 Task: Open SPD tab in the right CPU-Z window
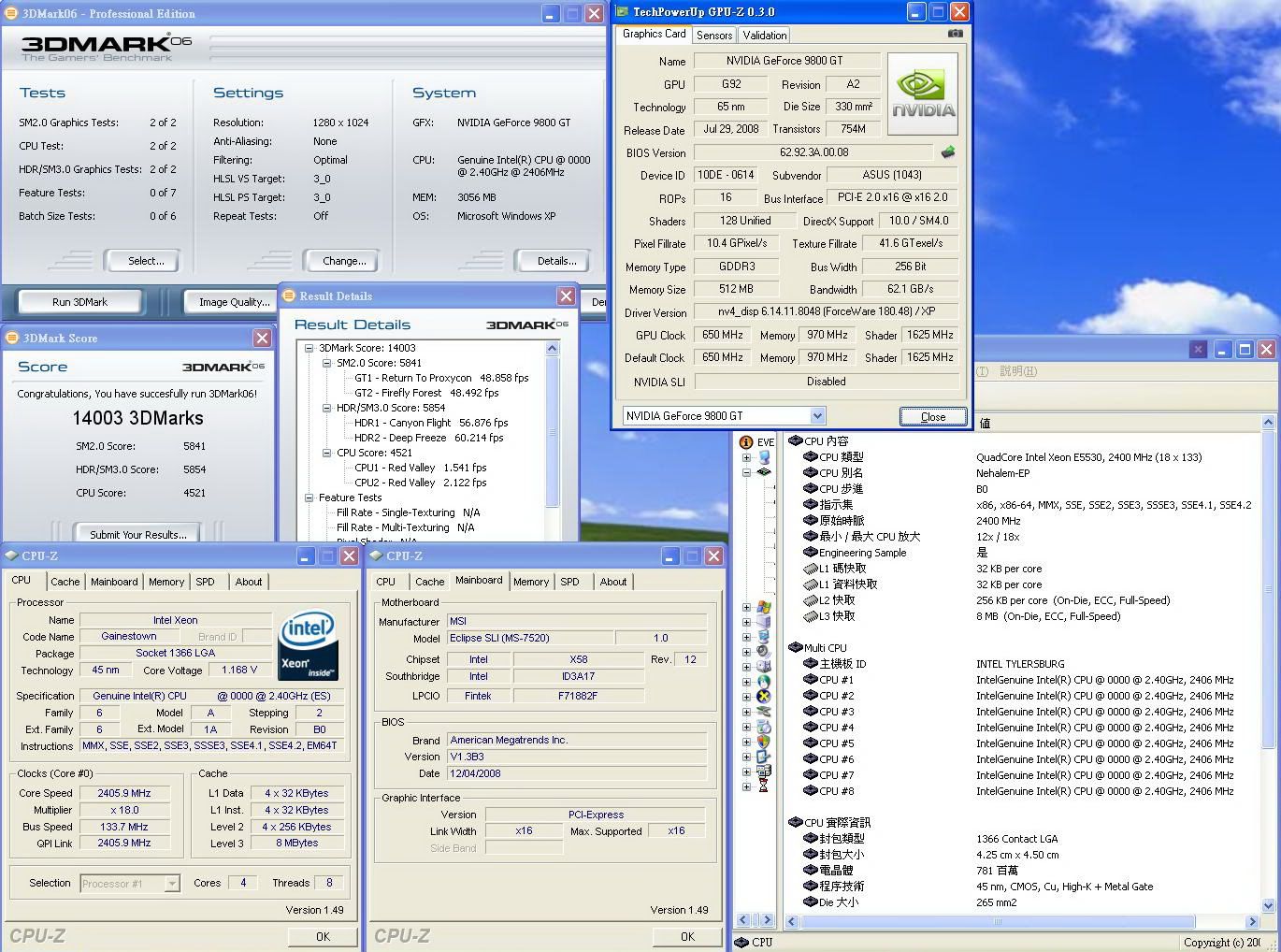point(569,582)
